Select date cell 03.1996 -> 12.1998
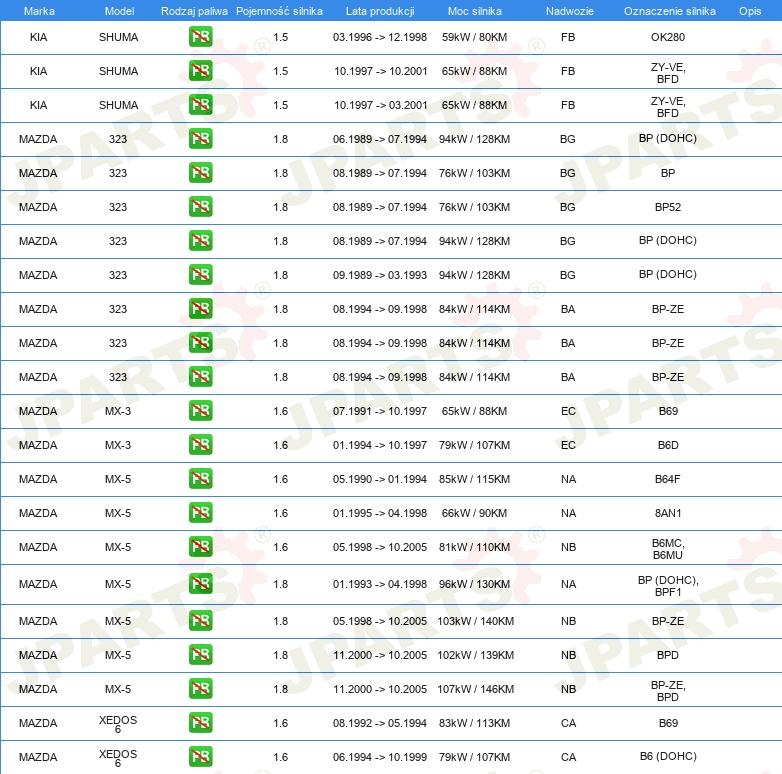782x774 pixels. 380,37
